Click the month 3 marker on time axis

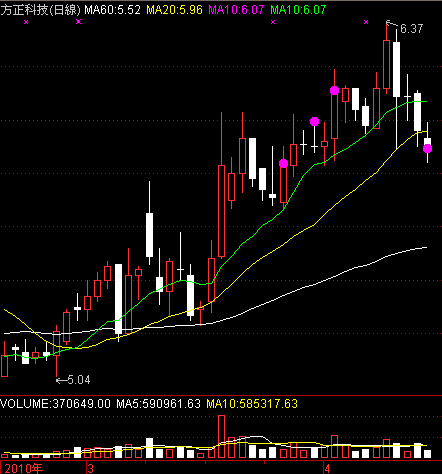(x=91, y=468)
